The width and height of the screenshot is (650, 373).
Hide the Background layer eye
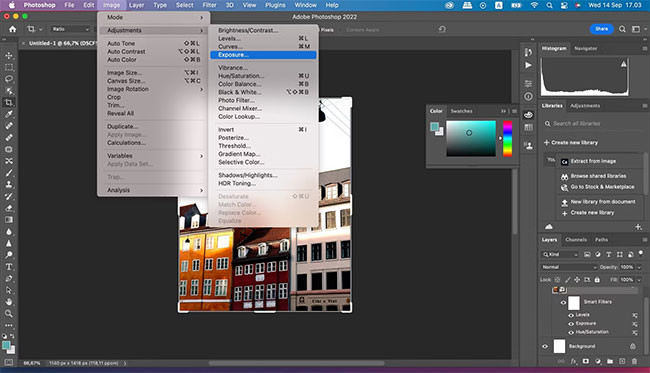coord(545,346)
